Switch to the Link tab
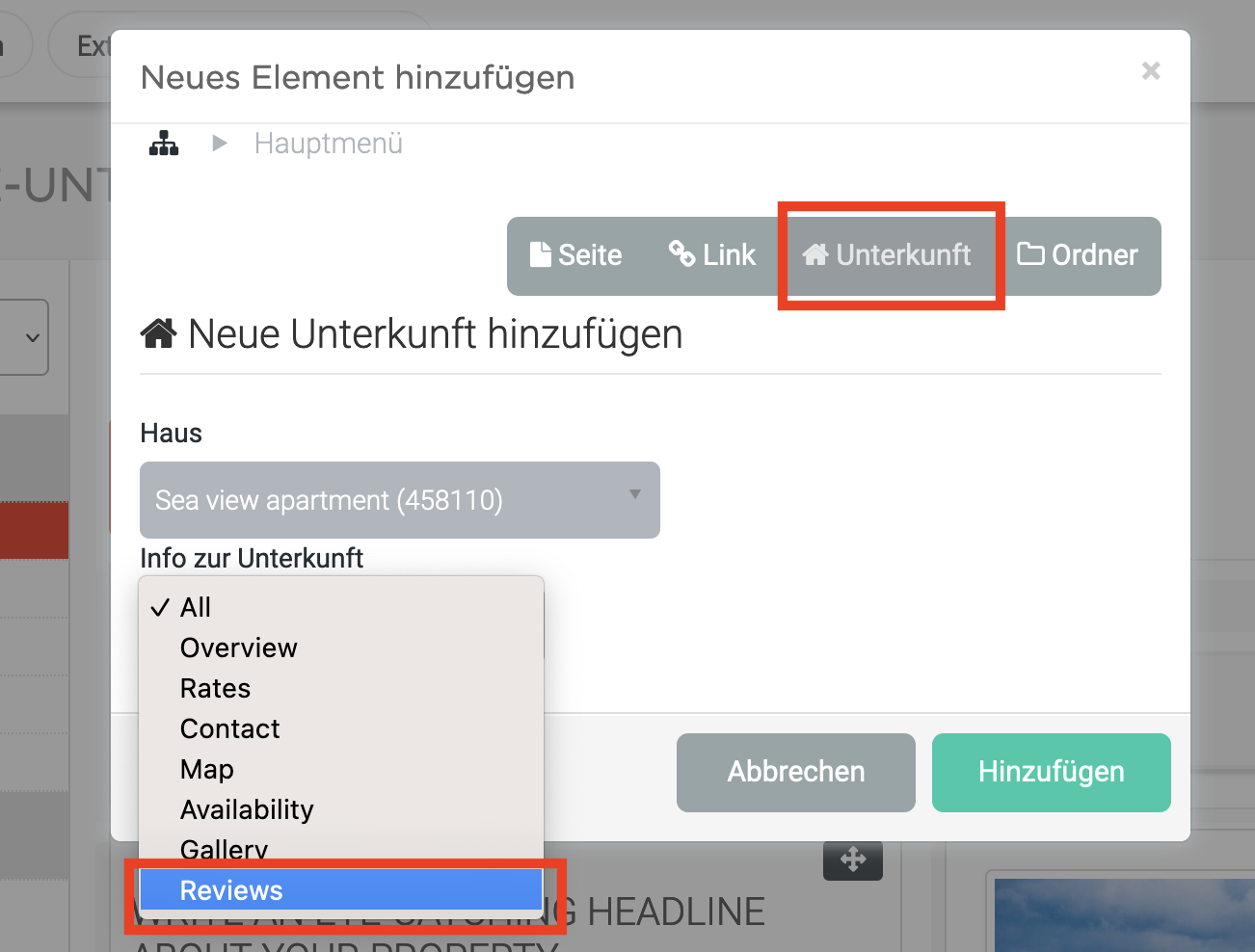 coord(712,255)
